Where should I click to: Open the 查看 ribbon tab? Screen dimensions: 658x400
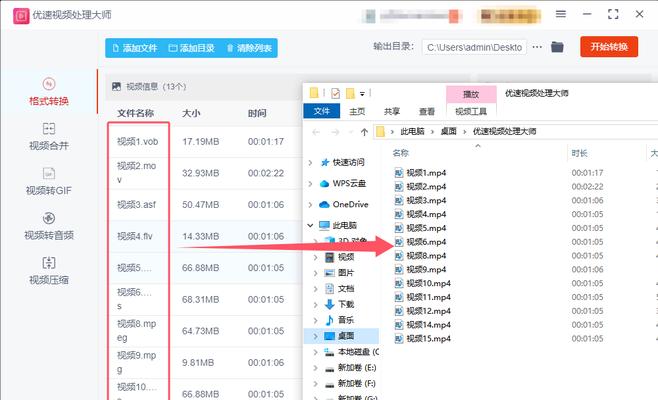point(427,111)
